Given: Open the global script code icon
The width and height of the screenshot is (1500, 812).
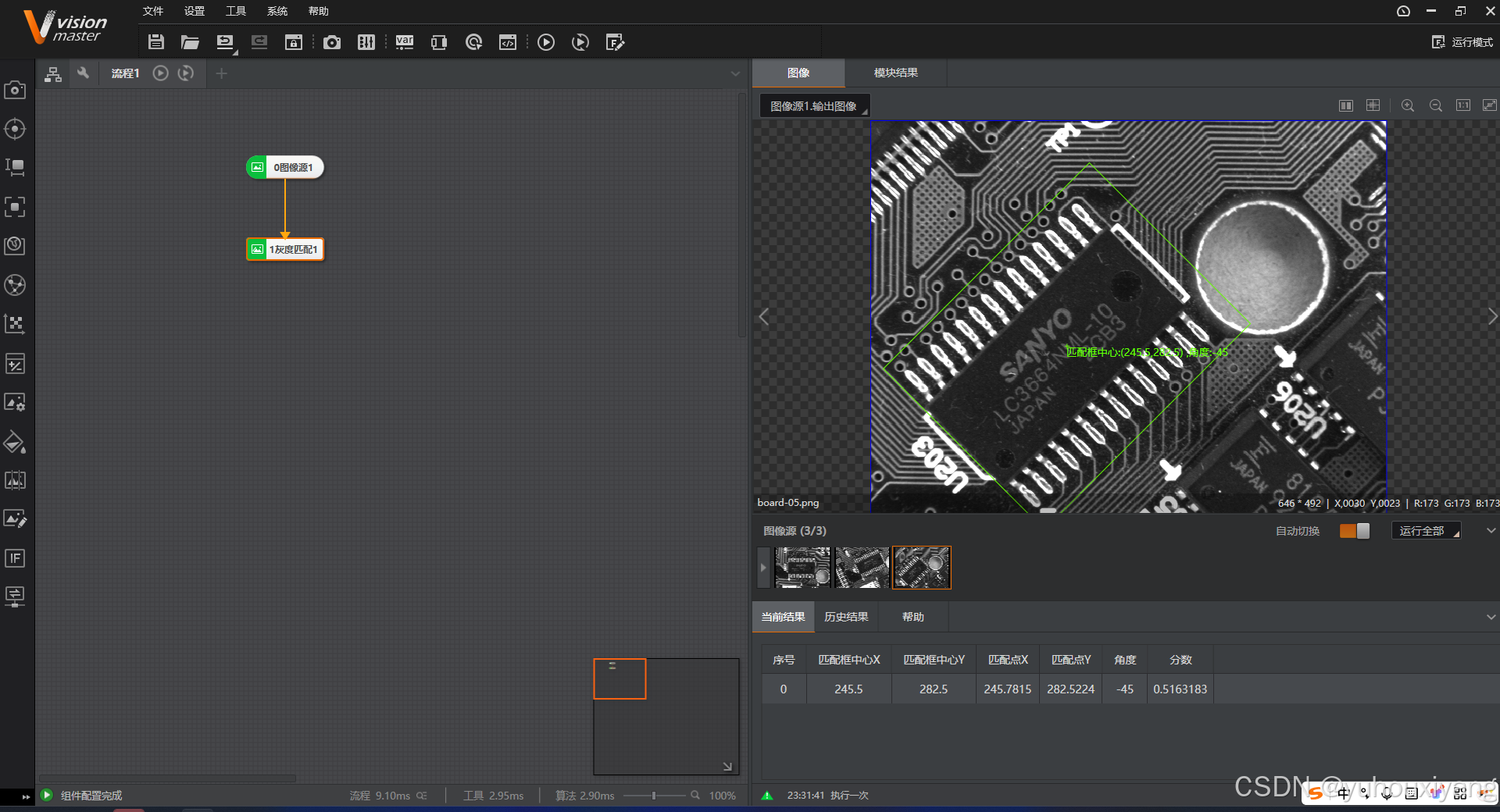Looking at the screenshot, I should click(508, 42).
